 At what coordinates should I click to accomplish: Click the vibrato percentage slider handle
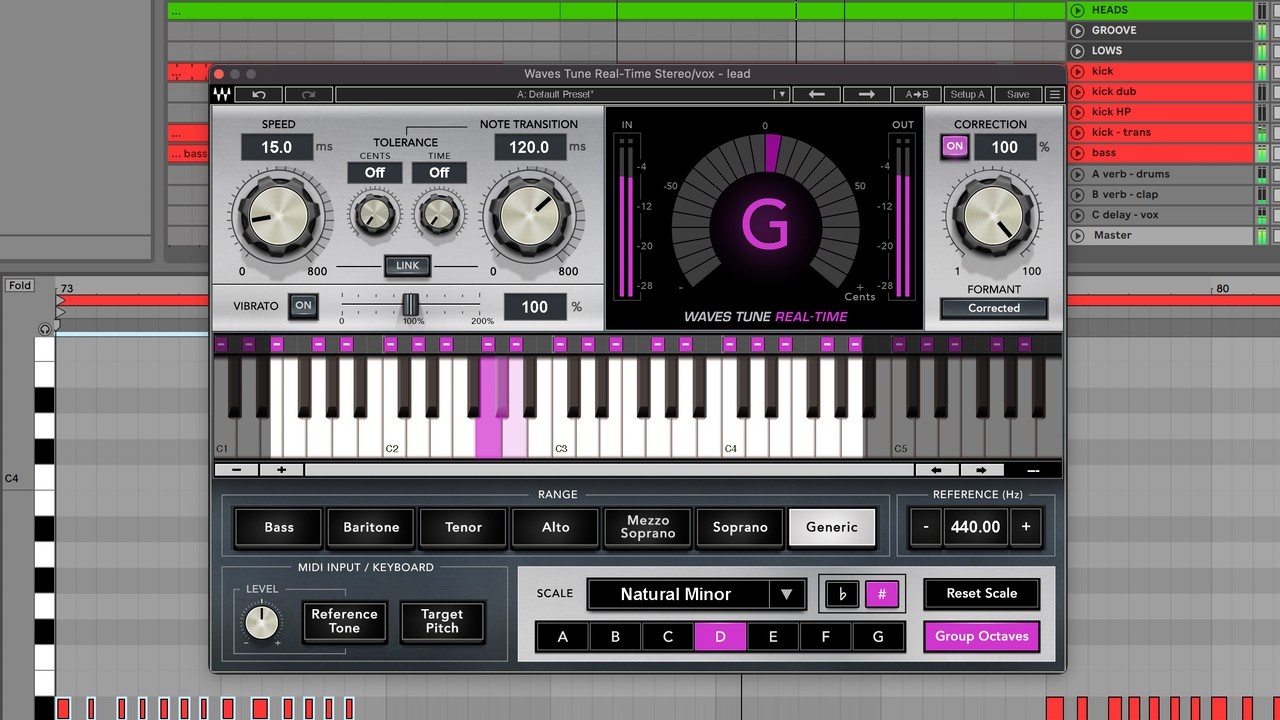pyautogui.click(x=410, y=305)
